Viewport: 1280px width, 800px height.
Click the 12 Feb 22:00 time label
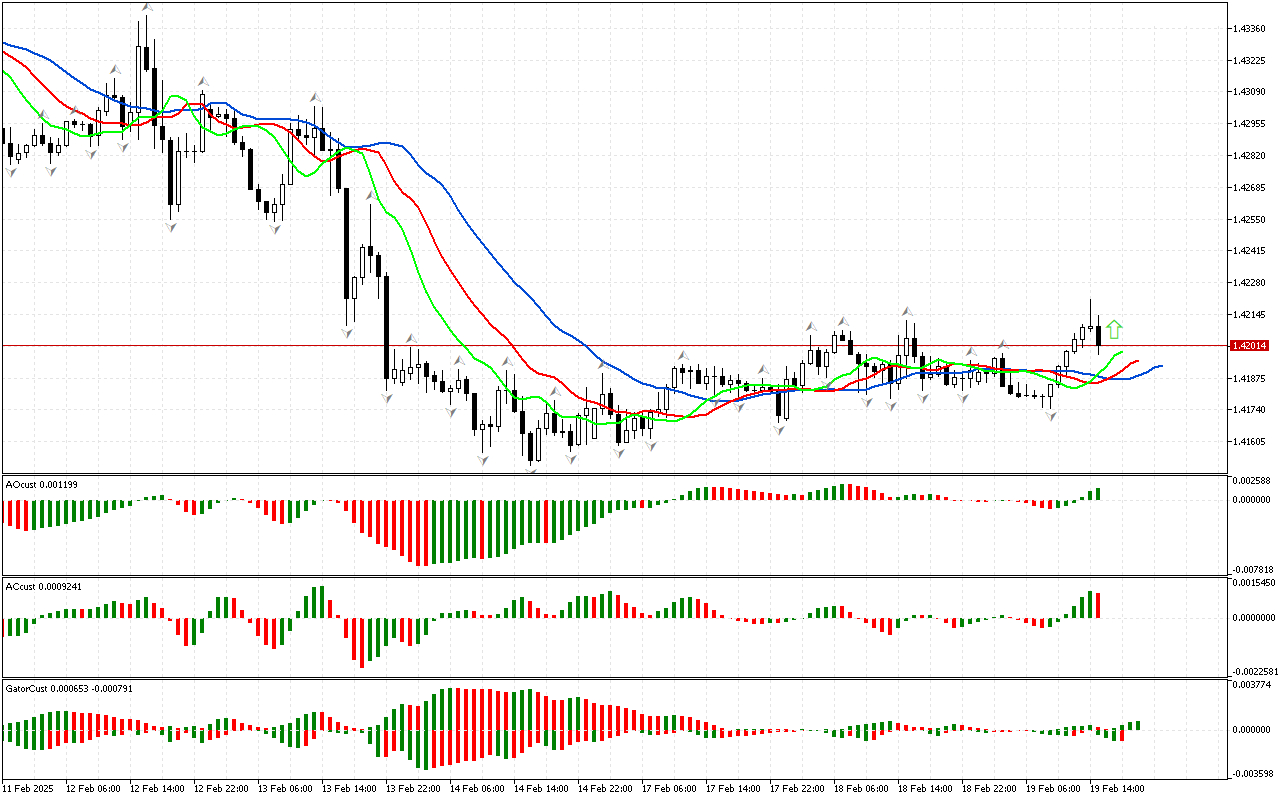pyautogui.click(x=222, y=789)
